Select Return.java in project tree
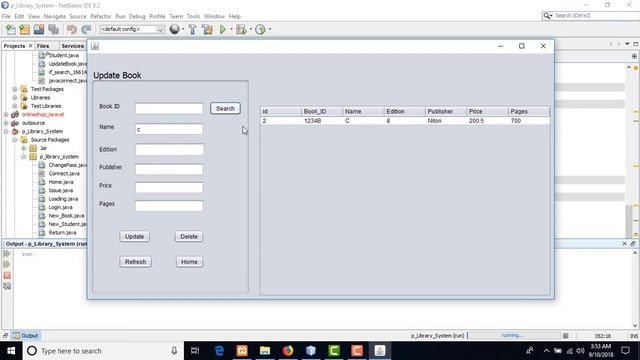640x360 pixels. [x=62, y=233]
